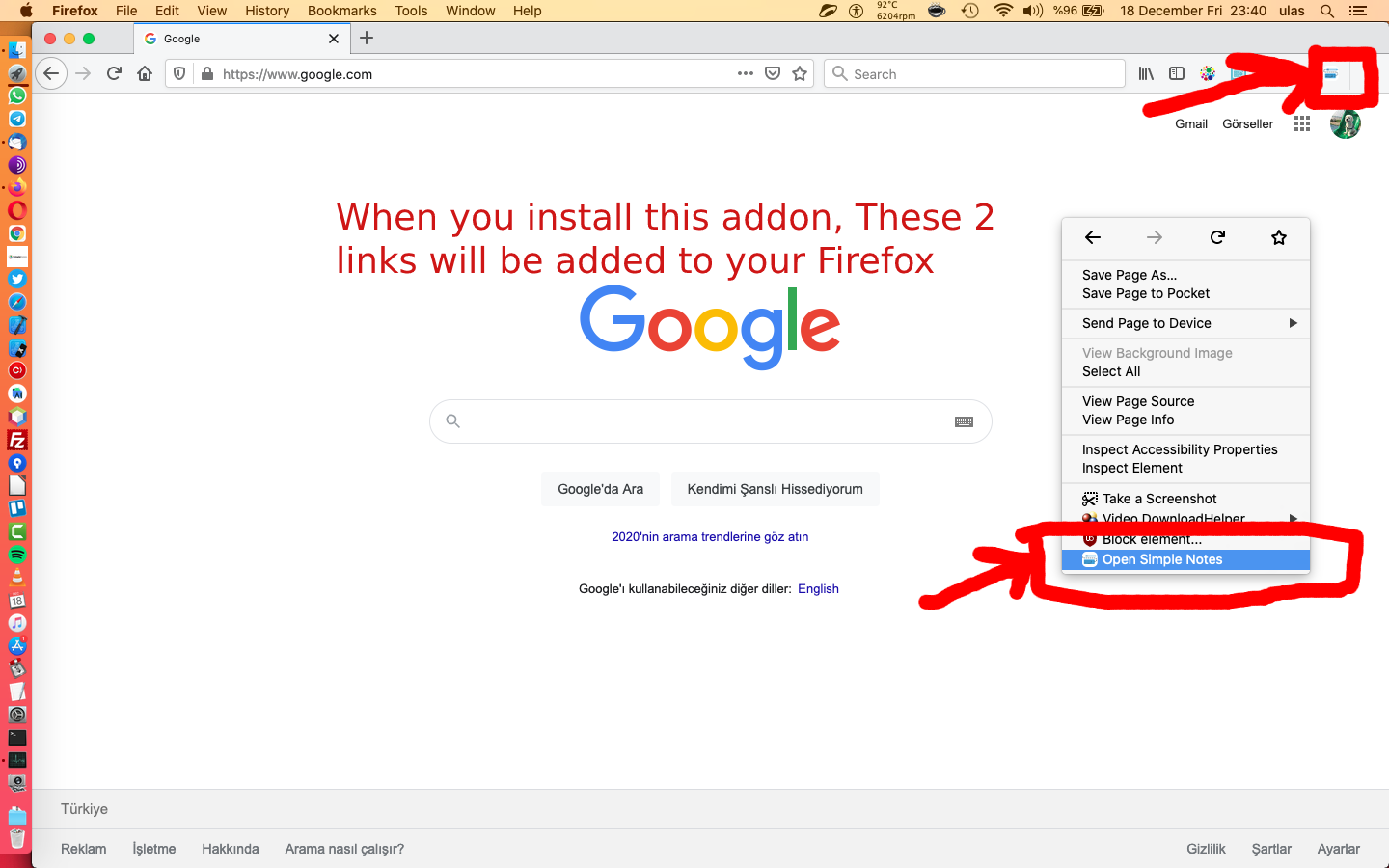Open the Gizlilik footer link
1389x868 pixels.
coord(1206,849)
